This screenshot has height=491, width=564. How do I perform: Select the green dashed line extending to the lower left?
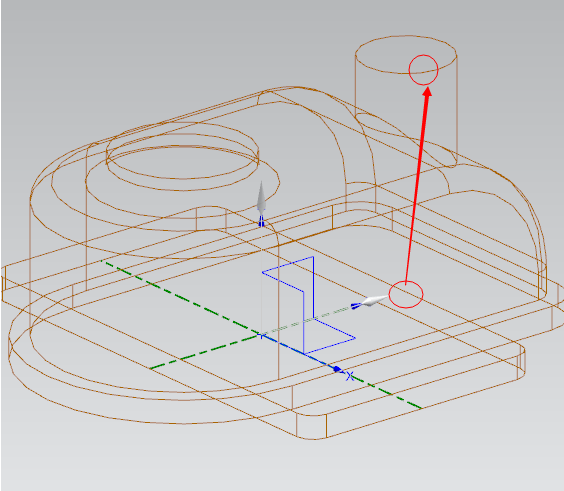point(205,353)
